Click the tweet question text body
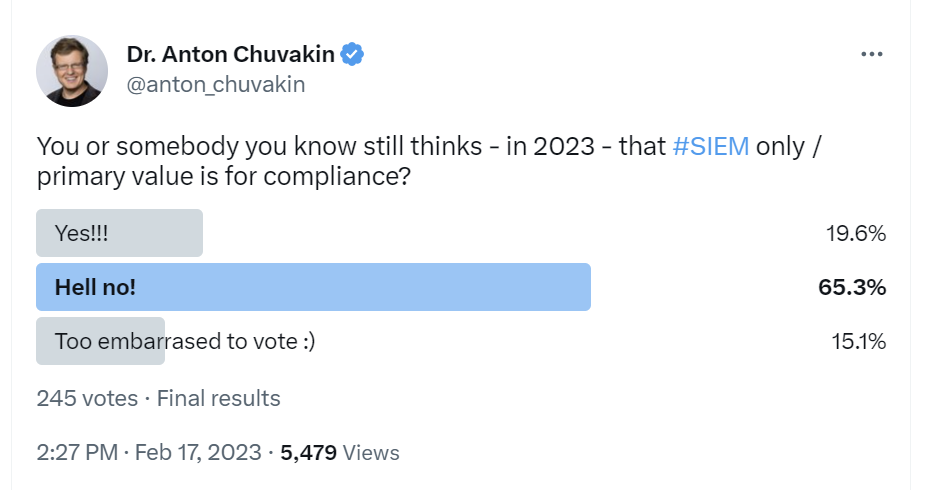925x490 pixels. (429, 161)
